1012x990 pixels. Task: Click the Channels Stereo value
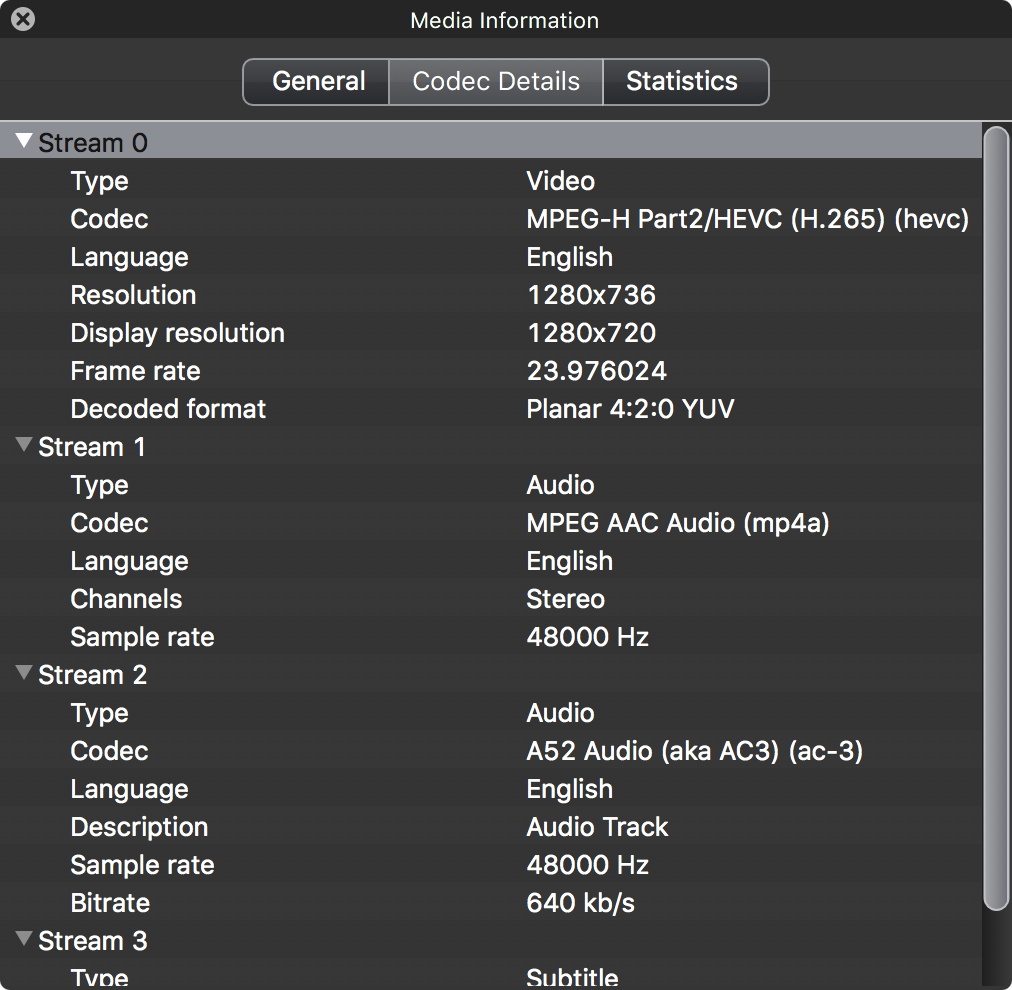coord(565,599)
